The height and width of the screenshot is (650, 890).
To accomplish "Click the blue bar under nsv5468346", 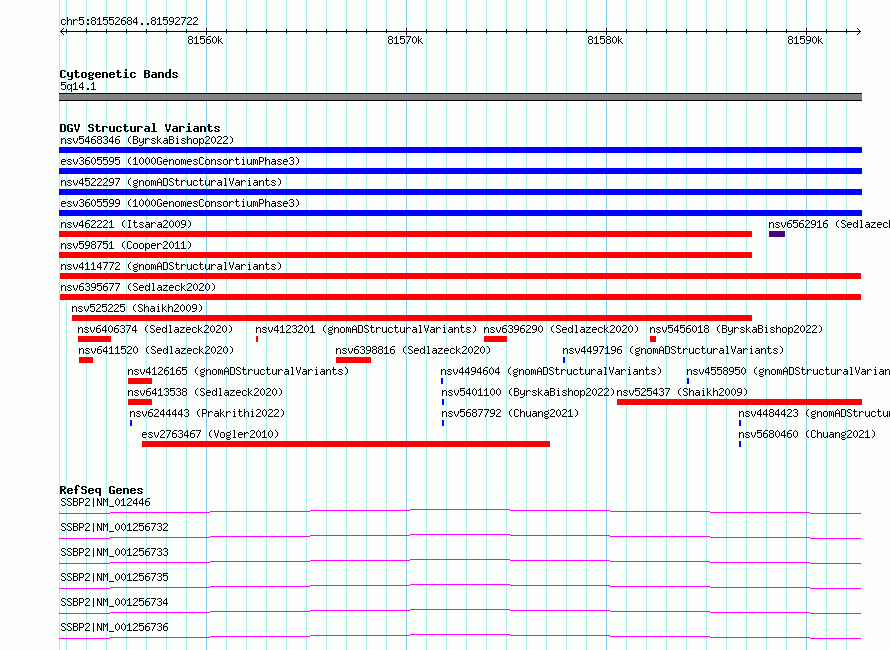I will (460, 150).
